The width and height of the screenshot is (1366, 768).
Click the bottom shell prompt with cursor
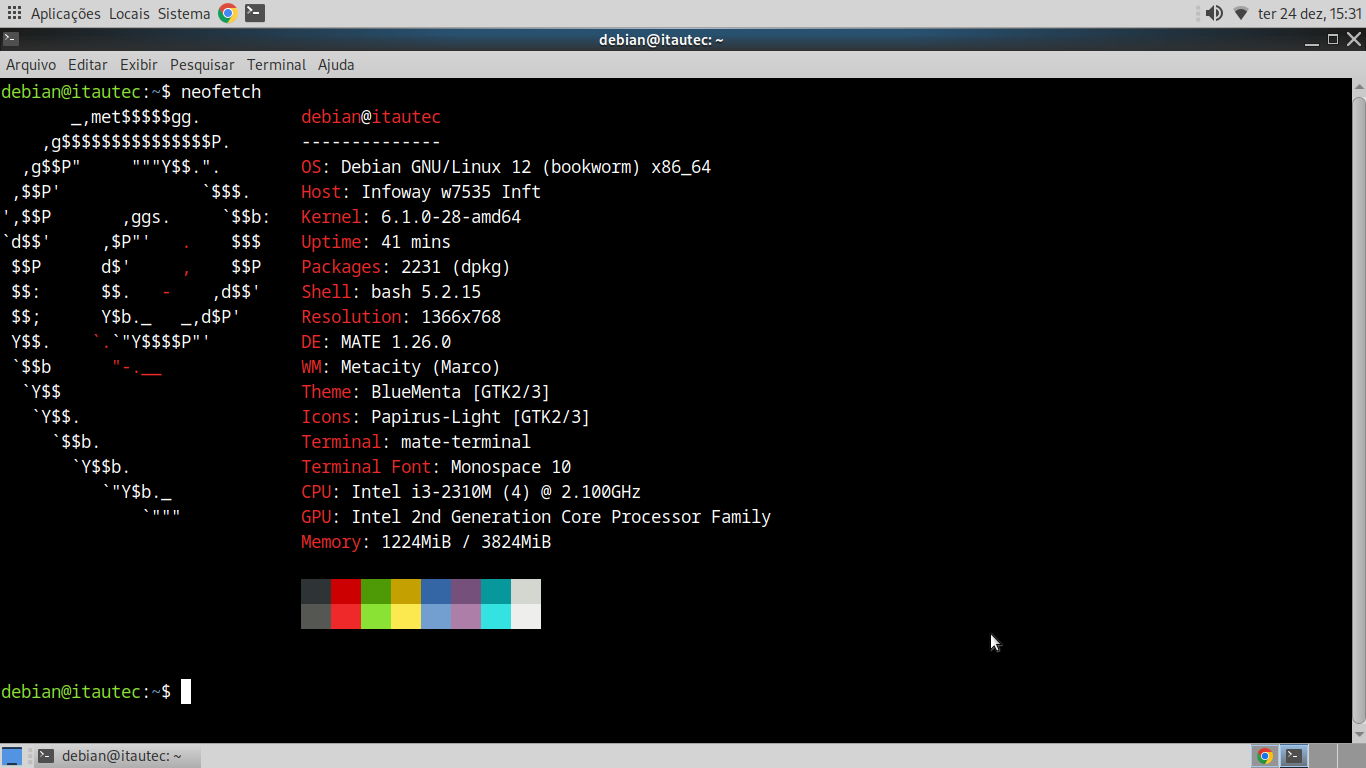pyautogui.click(x=96, y=692)
